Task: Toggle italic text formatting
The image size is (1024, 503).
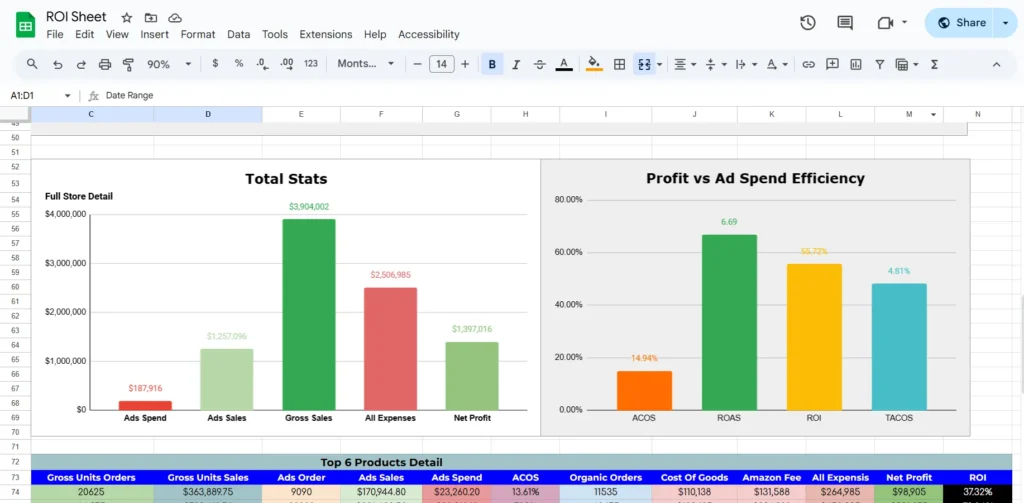Action: pyautogui.click(x=516, y=64)
